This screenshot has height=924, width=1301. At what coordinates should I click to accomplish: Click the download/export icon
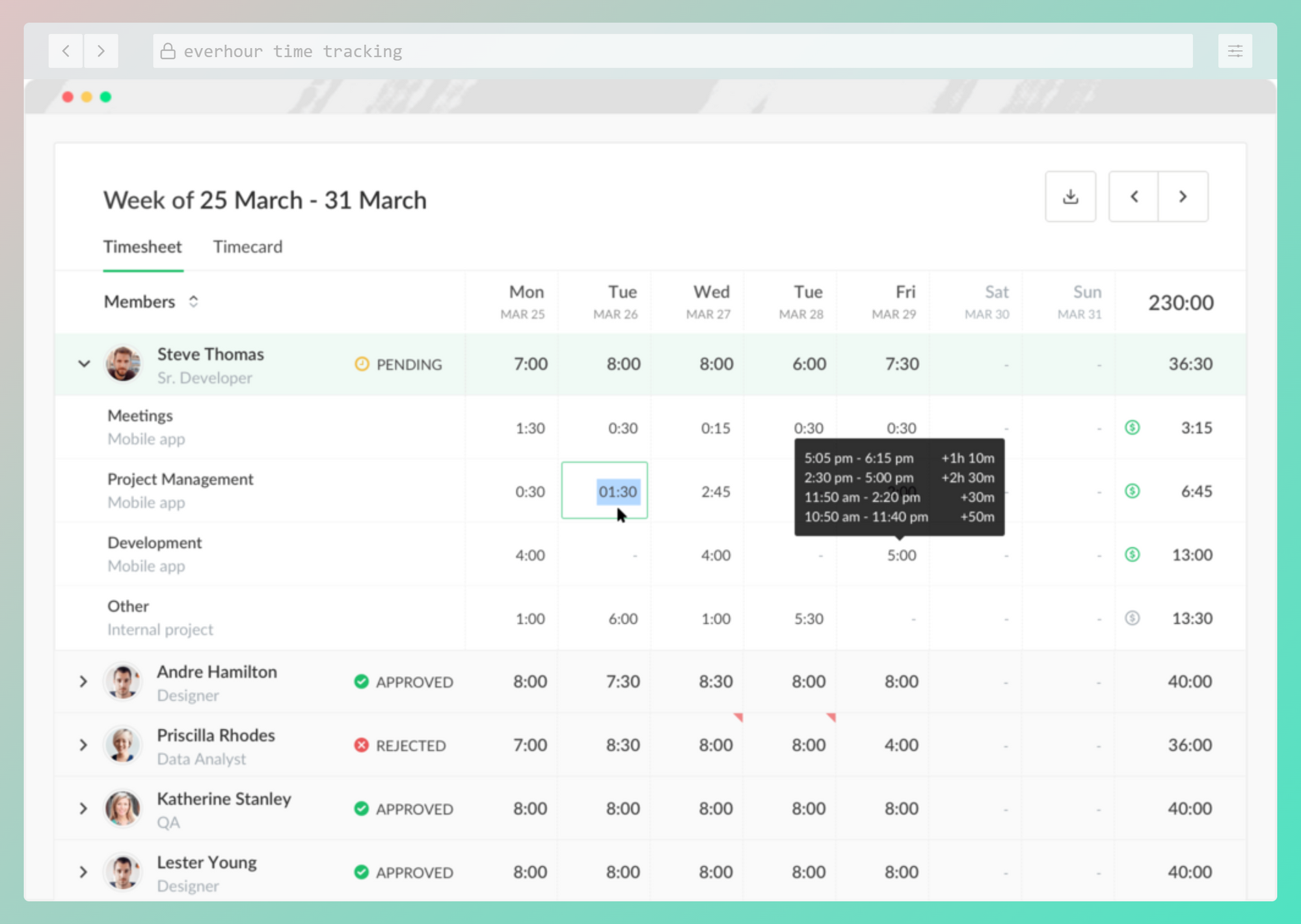click(1070, 197)
